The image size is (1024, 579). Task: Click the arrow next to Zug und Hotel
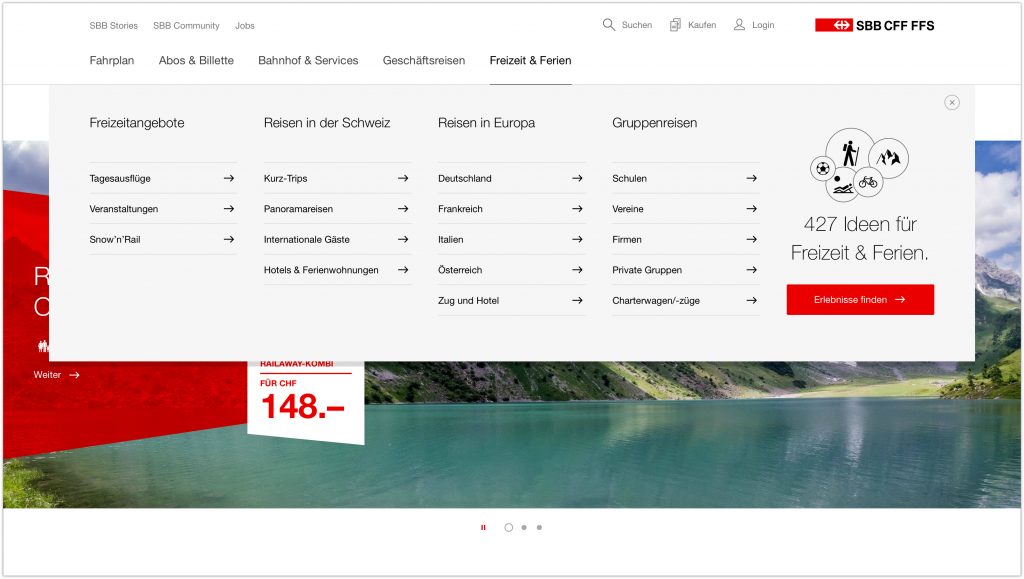pyautogui.click(x=578, y=300)
